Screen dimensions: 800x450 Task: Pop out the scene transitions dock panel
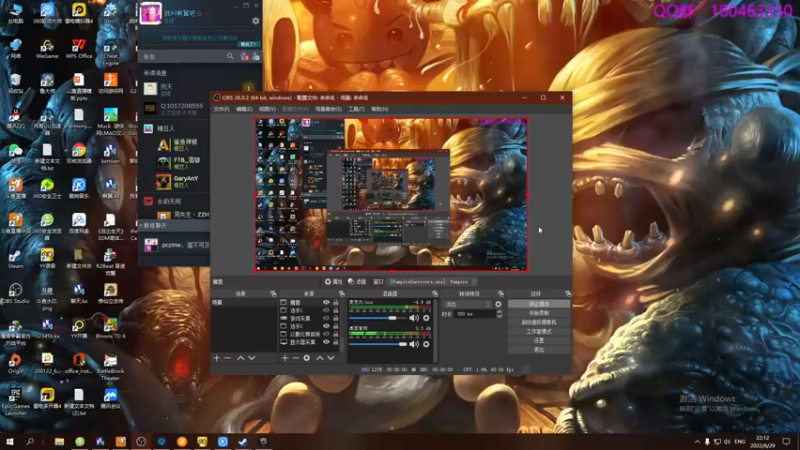[x=501, y=294]
